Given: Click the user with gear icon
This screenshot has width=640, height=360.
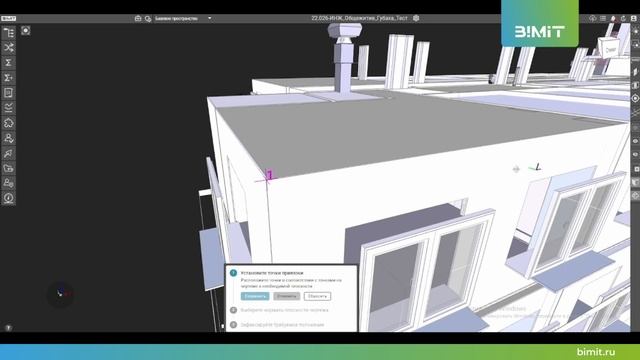Looking at the screenshot, I should point(9,183).
